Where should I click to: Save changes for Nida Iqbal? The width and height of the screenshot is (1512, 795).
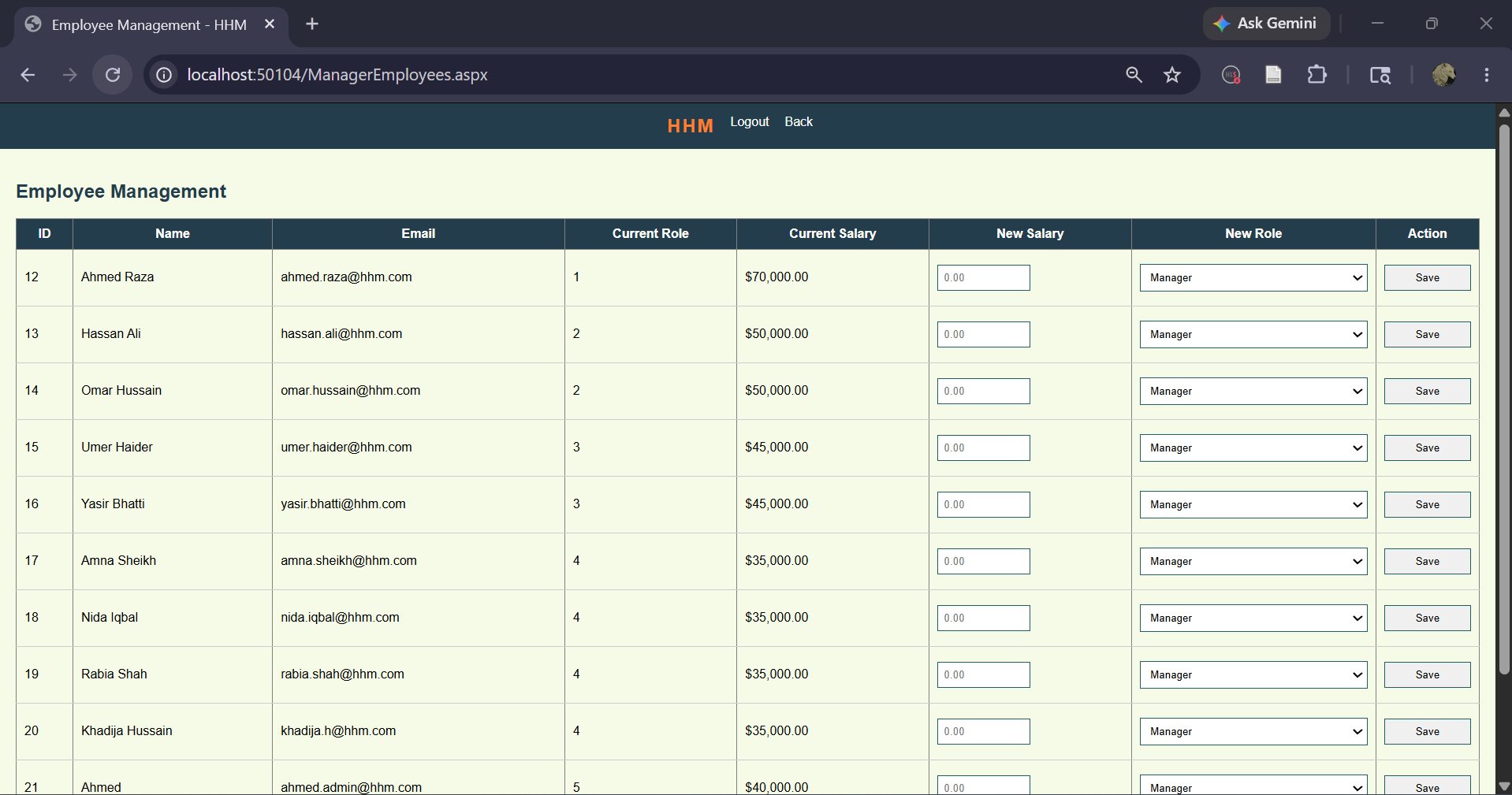click(1427, 618)
